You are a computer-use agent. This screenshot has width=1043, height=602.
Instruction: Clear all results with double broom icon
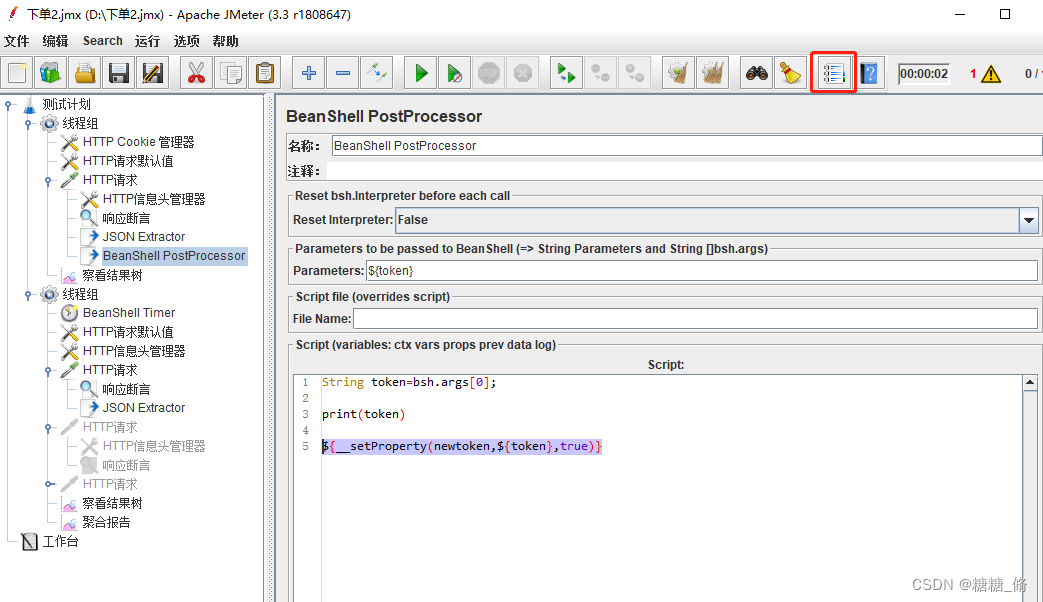pos(712,73)
